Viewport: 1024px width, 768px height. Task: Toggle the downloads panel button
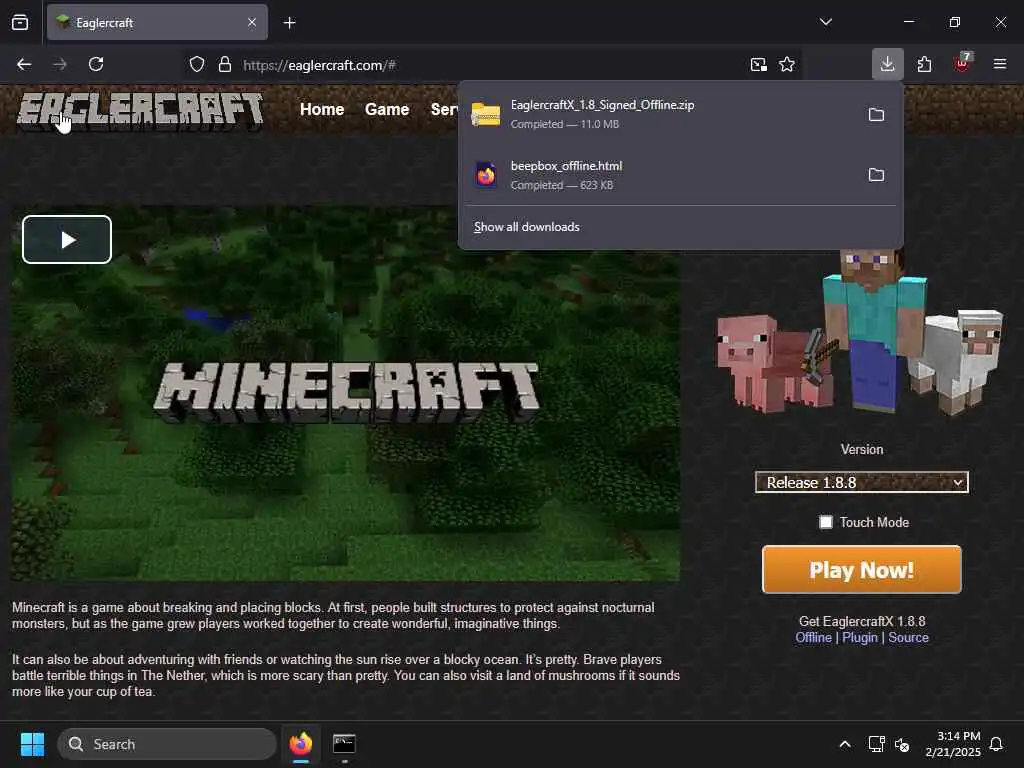888,64
